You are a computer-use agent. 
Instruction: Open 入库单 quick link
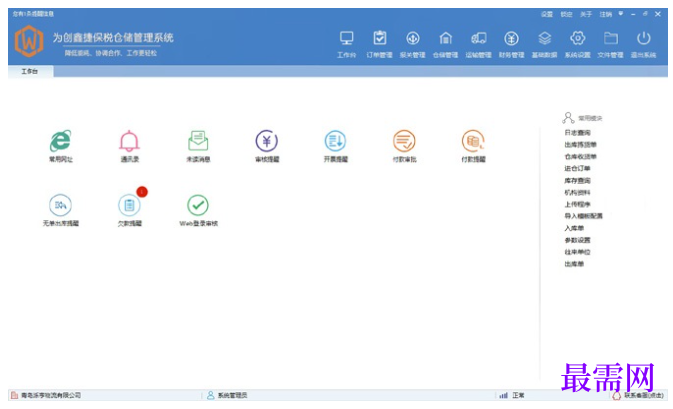[x=574, y=228]
